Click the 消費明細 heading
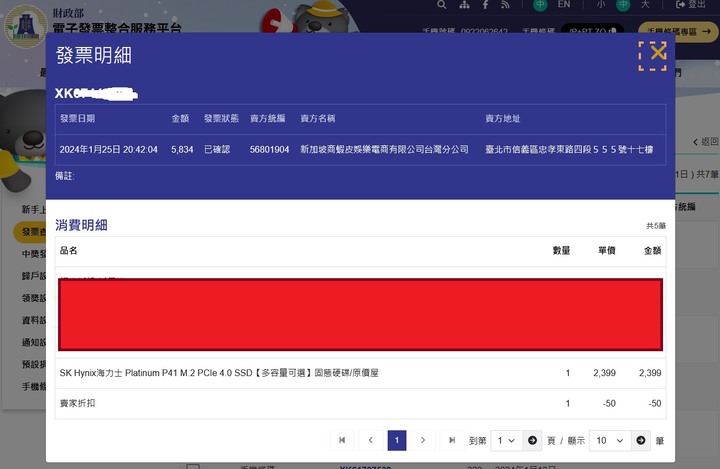Screen dimensions: 720x469 pyautogui.click(x=81, y=225)
